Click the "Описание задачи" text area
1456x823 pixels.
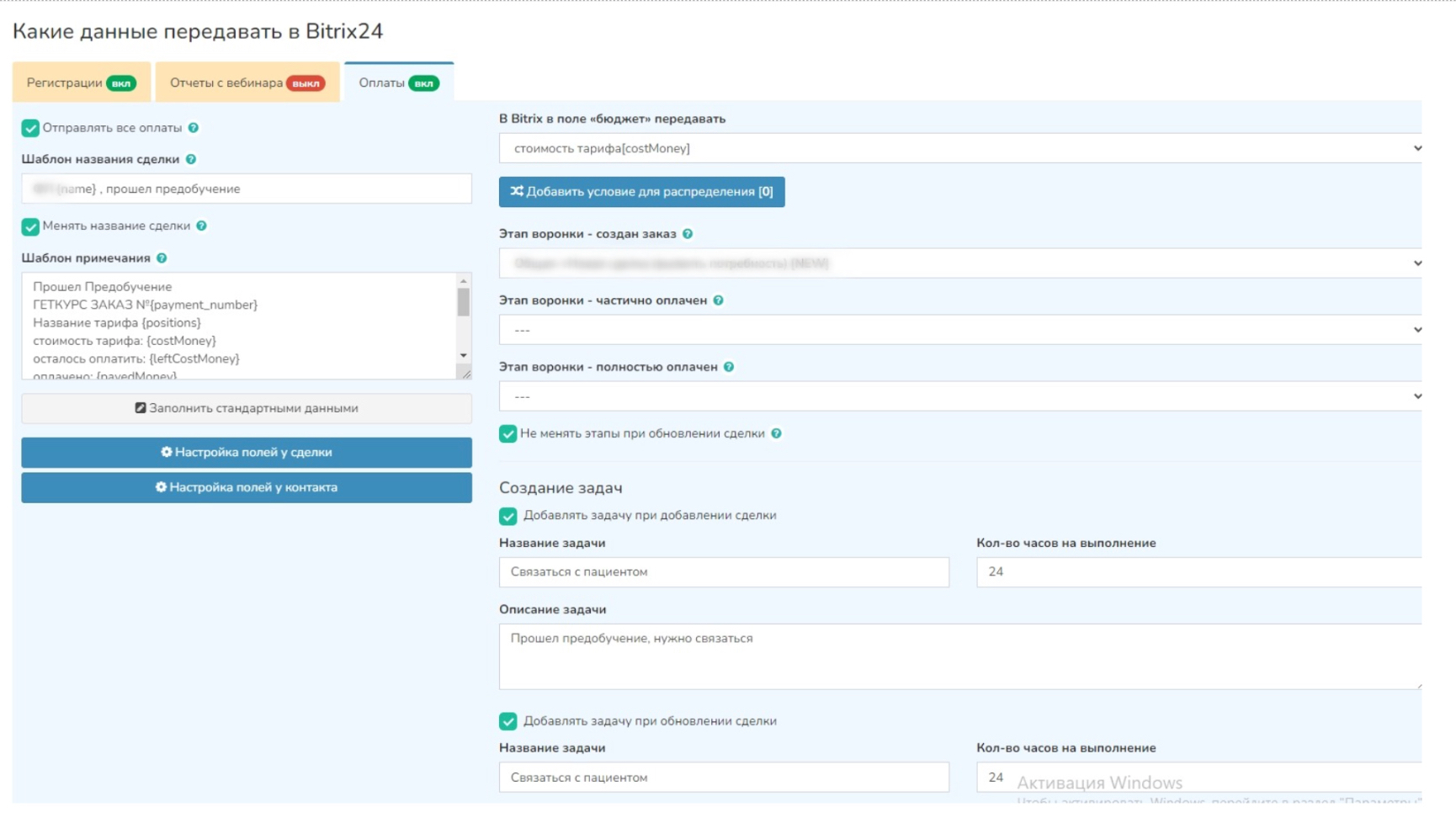pos(959,656)
